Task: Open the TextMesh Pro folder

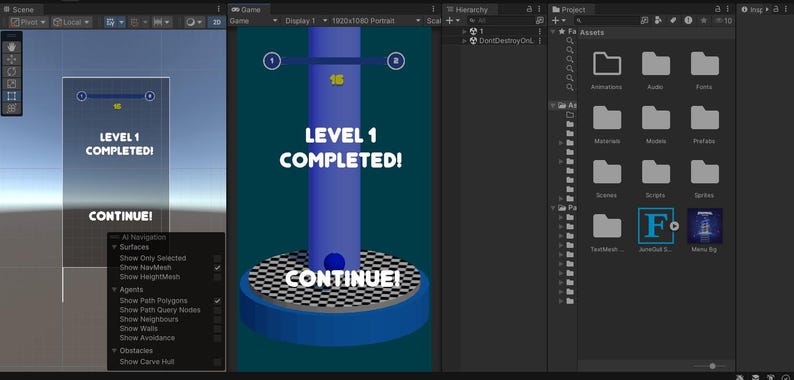Action: pyautogui.click(x=607, y=233)
